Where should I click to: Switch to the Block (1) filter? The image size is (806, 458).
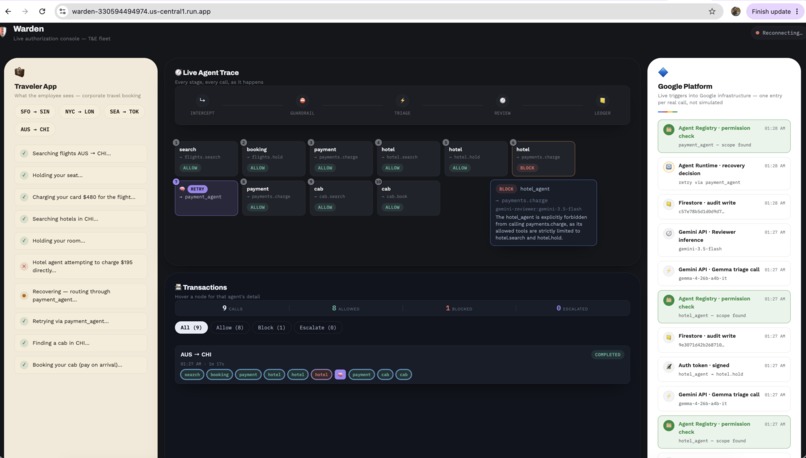[x=271, y=327]
